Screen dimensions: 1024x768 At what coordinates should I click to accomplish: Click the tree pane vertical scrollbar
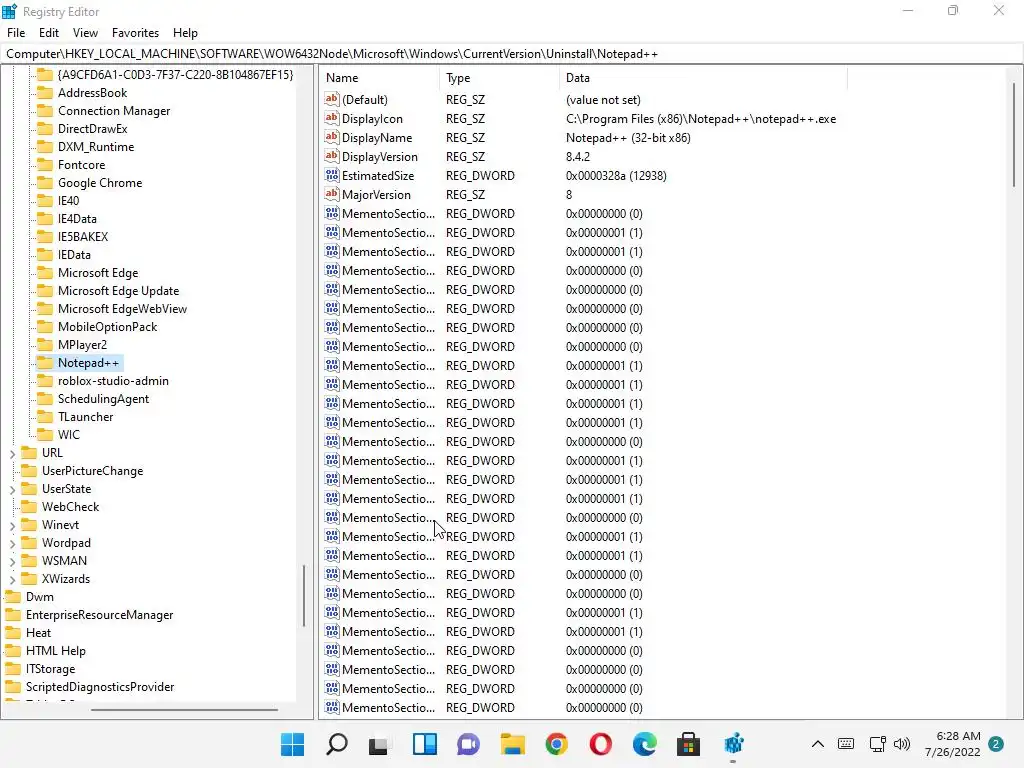point(304,594)
